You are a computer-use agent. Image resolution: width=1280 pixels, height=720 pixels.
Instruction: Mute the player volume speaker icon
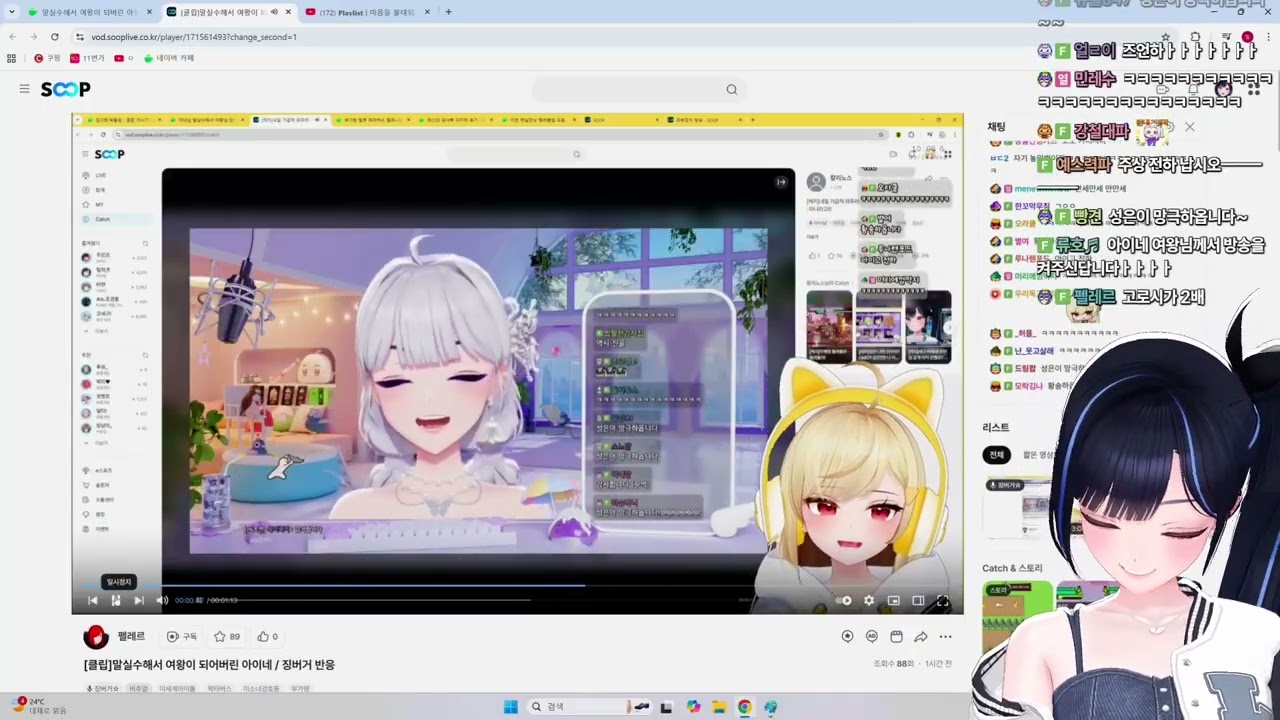(162, 600)
